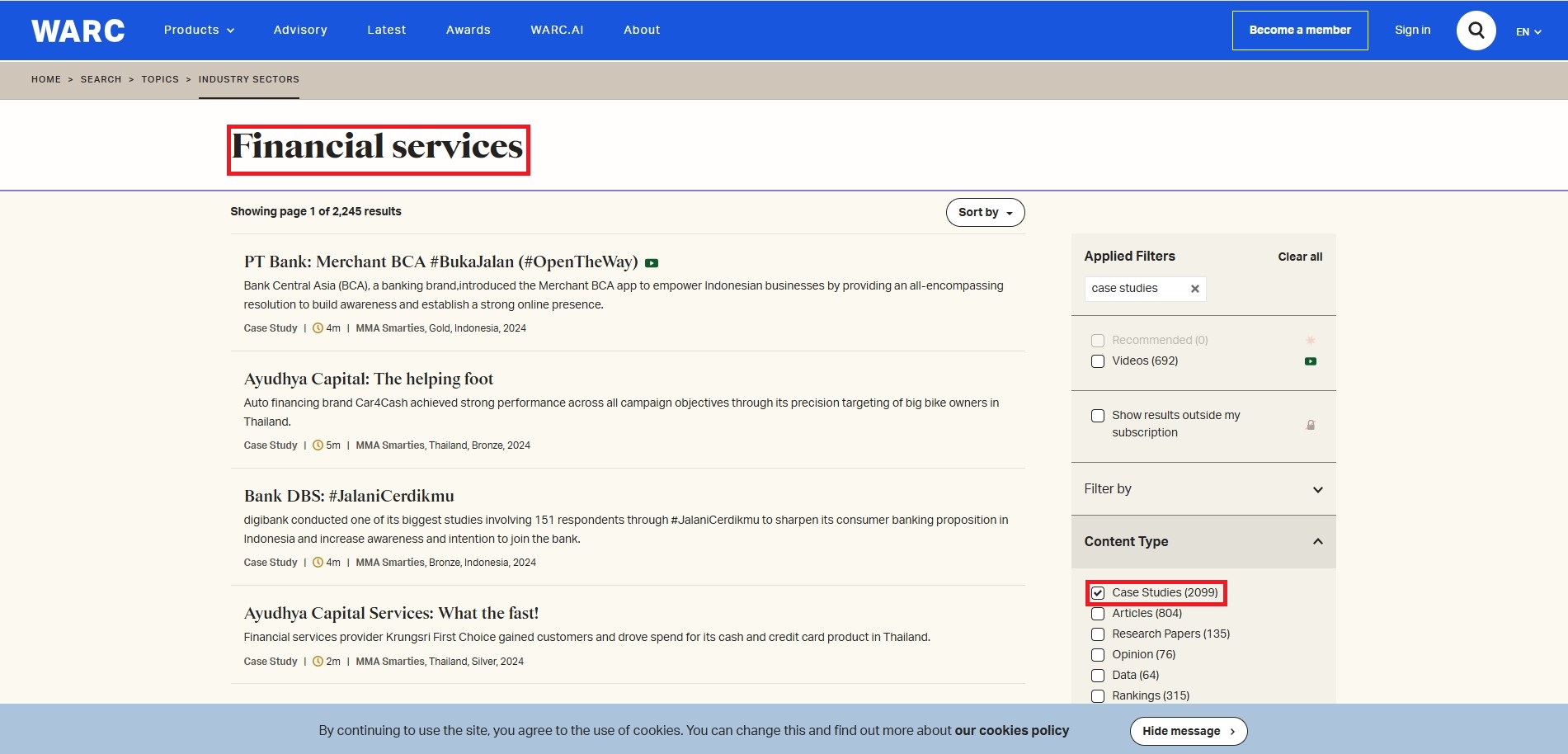
Task: Click the clock icon on Ayudhya Capital helping foot
Action: 318,445
